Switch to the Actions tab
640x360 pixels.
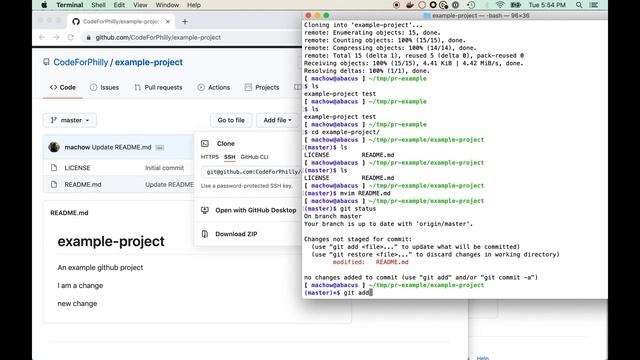click(x=214, y=87)
